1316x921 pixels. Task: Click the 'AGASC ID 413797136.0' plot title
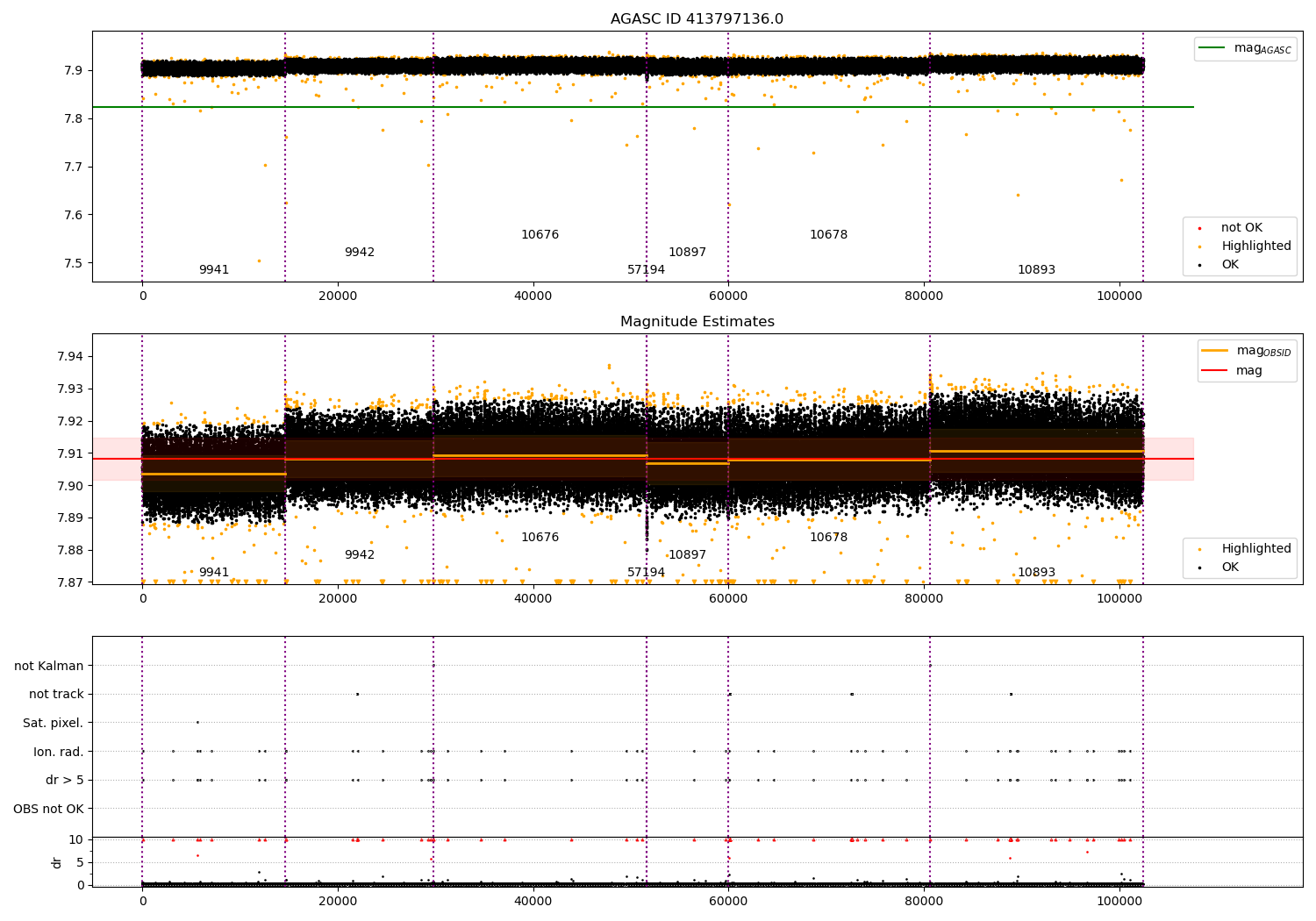click(697, 19)
